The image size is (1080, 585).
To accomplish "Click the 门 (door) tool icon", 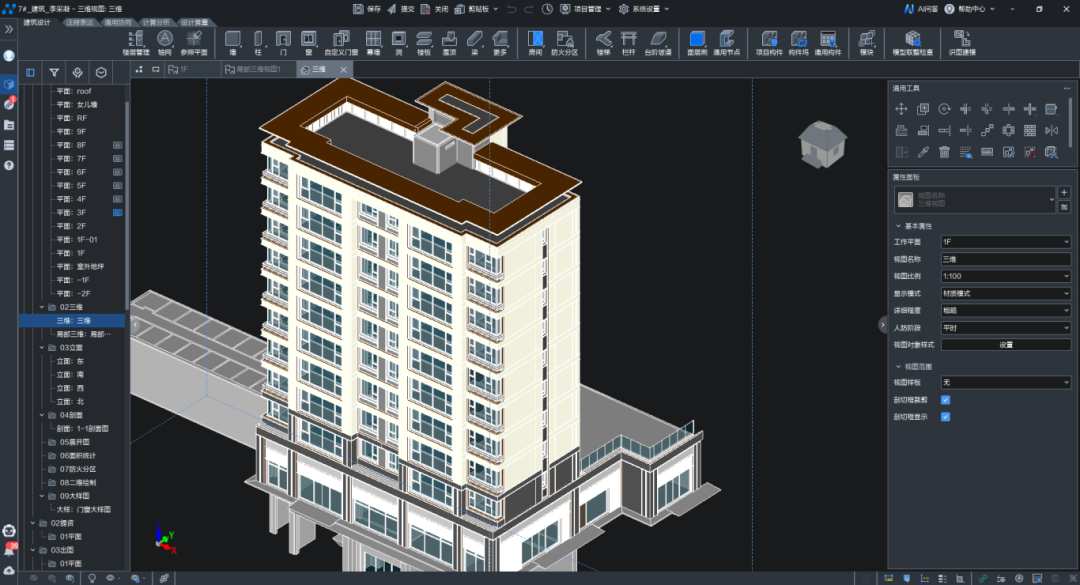I will pyautogui.click(x=283, y=41).
